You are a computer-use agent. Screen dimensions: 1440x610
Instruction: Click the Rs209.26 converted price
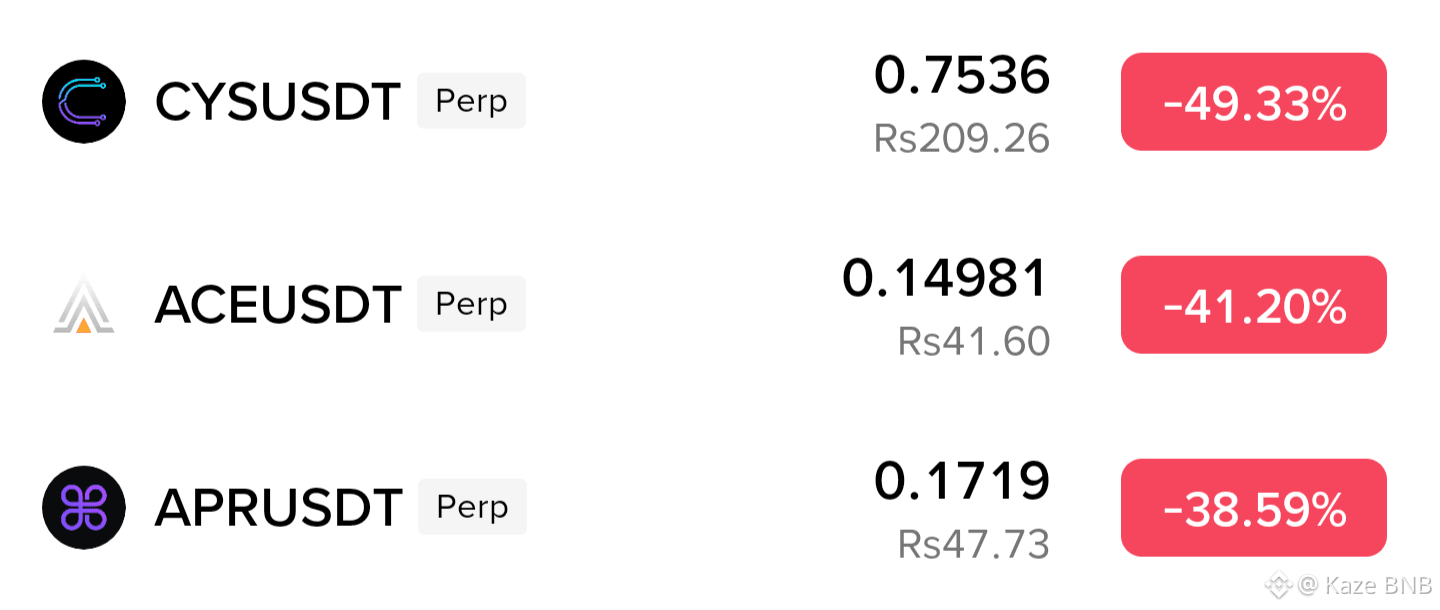coord(962,139)
